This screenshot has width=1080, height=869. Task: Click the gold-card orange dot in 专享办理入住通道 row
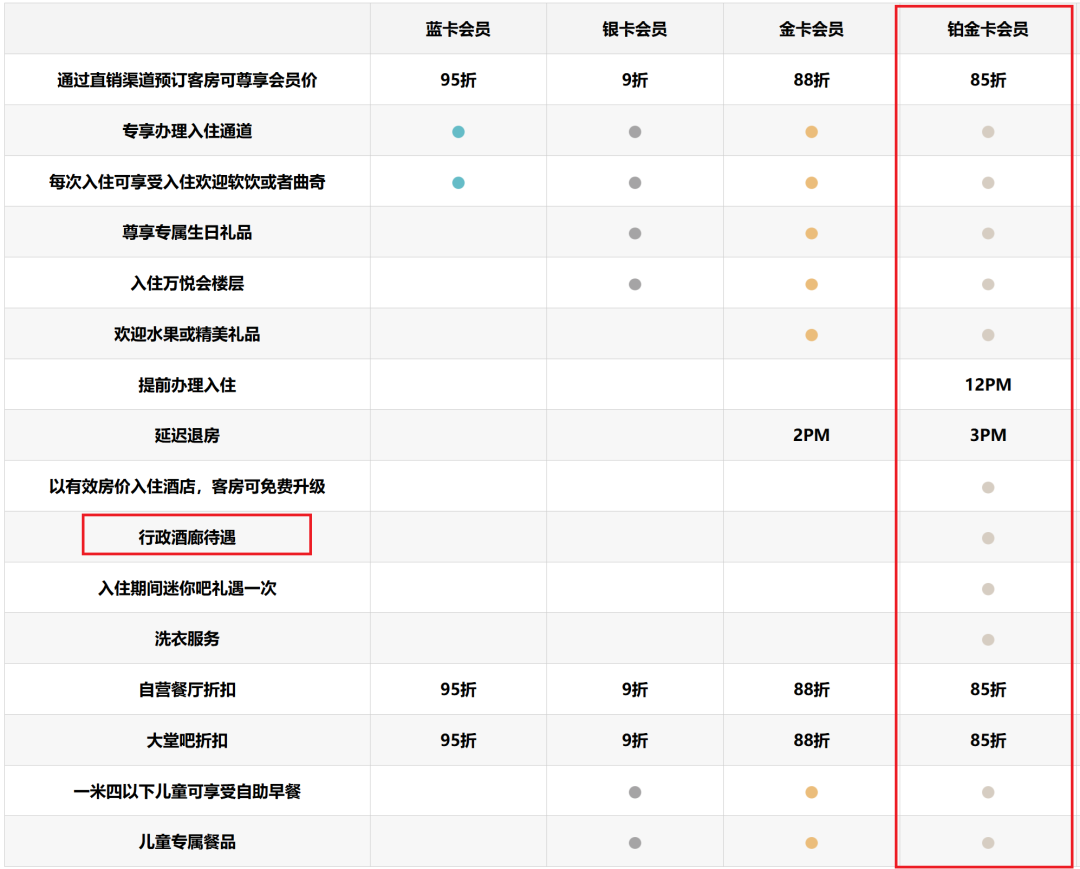coord(811,132)
